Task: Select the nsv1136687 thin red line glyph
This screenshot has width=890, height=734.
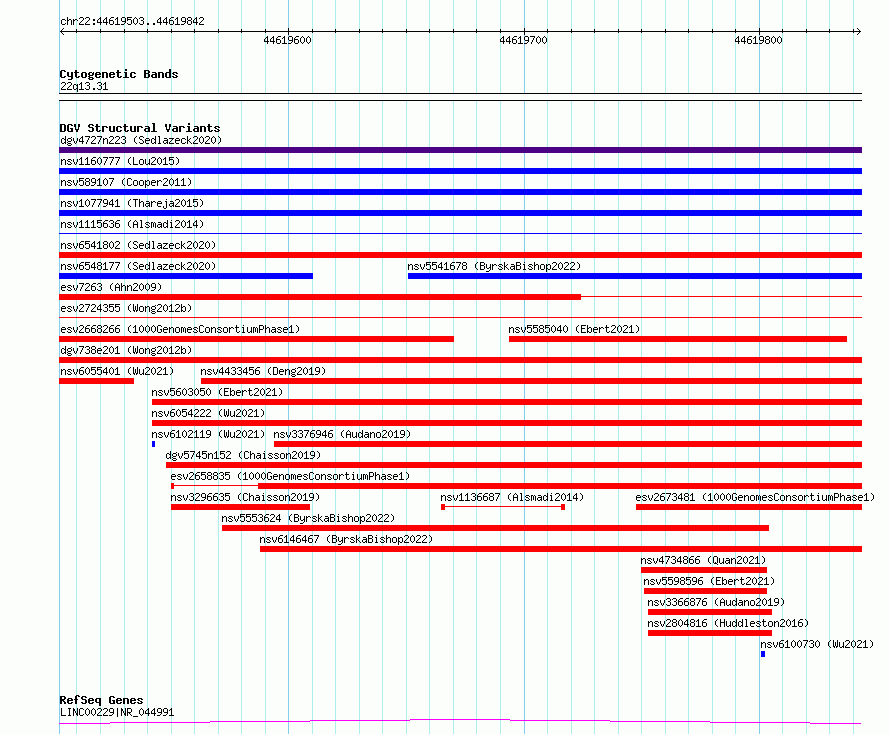Action: point(503,507)
